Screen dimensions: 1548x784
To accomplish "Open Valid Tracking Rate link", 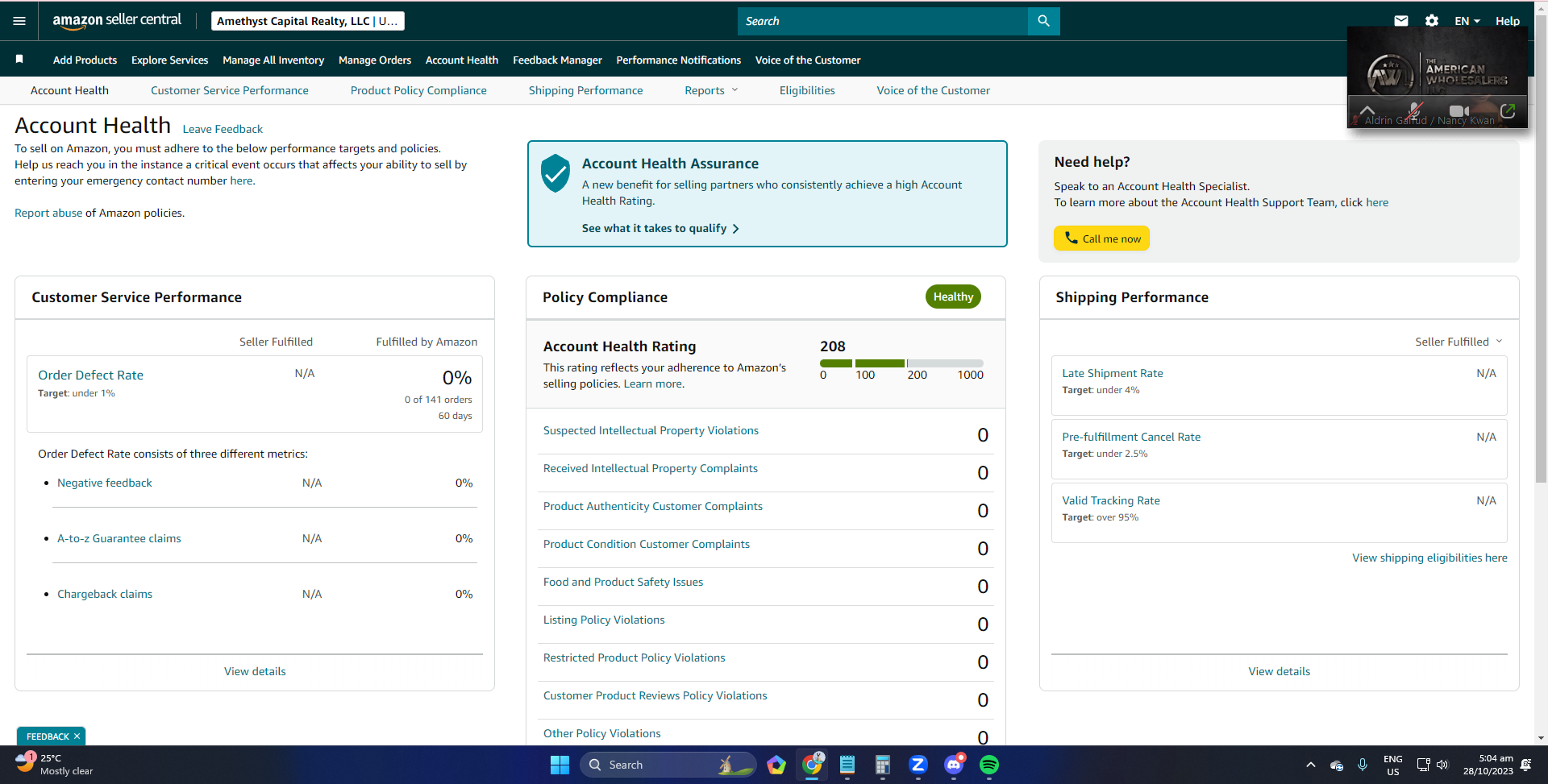I will (1110, 500).
